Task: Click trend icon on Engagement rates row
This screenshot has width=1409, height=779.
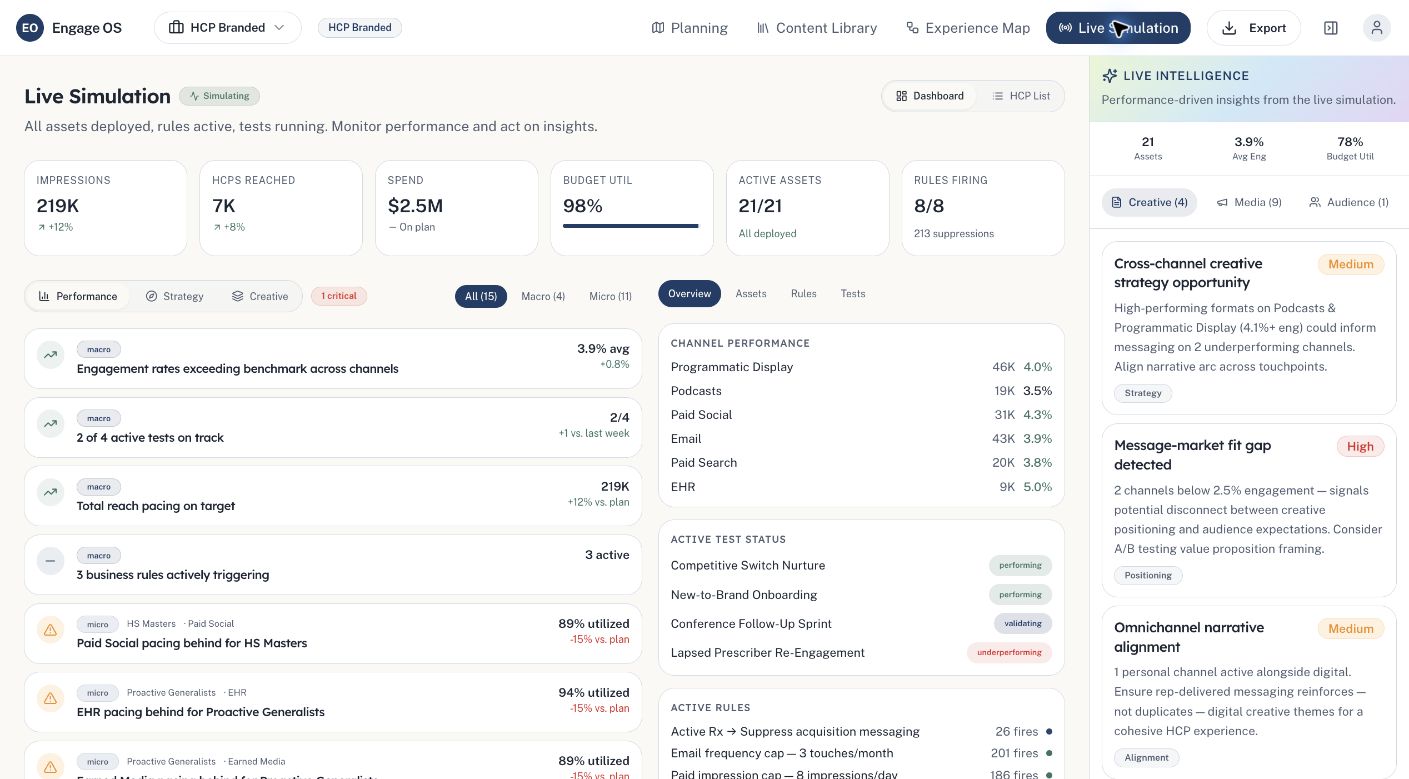Action: coord(50,355)
